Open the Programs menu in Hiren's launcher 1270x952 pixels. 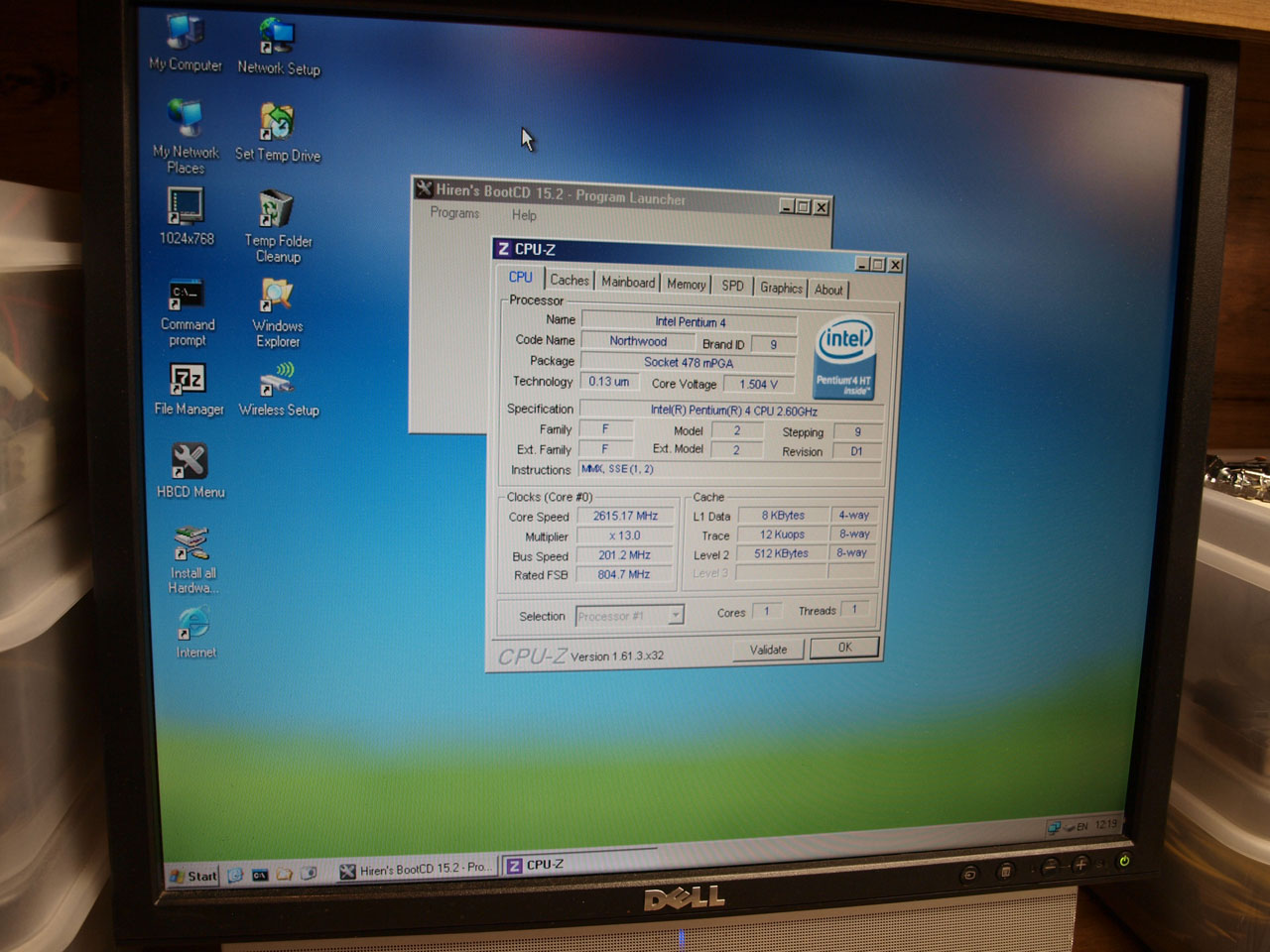[454, 213]
